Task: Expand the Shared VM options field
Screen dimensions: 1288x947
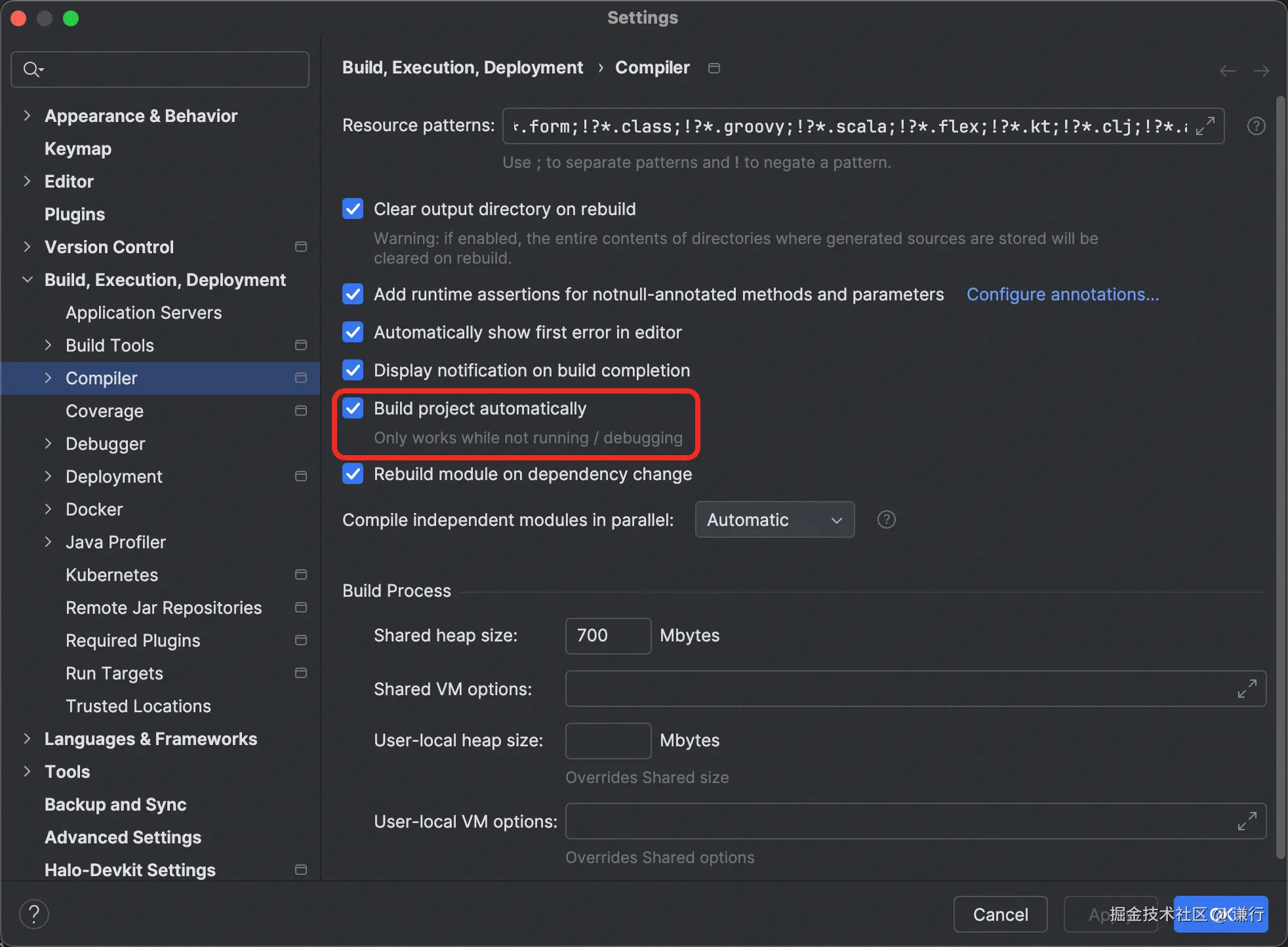Action: coord(1247,689)
